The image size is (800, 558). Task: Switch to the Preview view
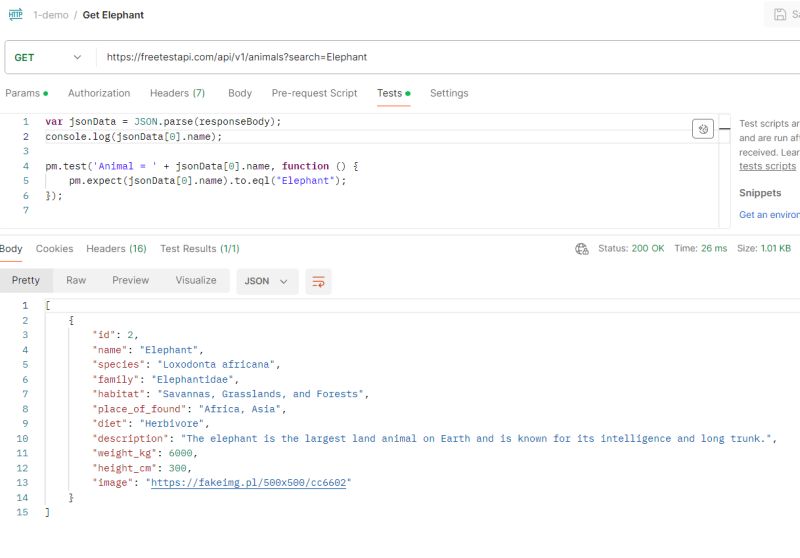pyautogui.click(x=131, y=281)
